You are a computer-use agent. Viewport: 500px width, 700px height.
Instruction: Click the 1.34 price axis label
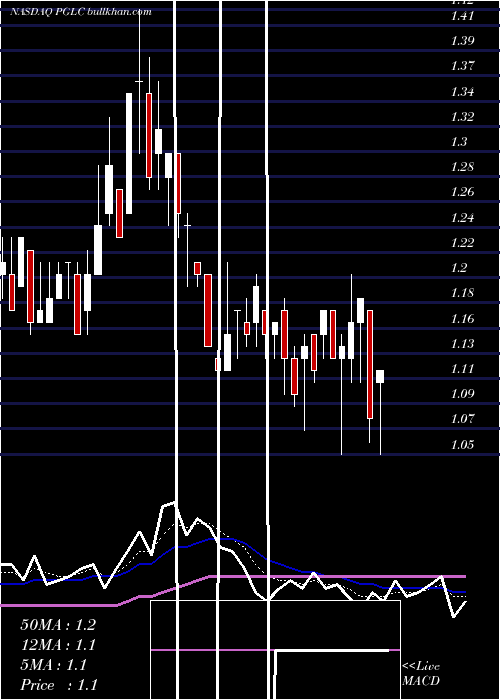(x=462, y=92)
